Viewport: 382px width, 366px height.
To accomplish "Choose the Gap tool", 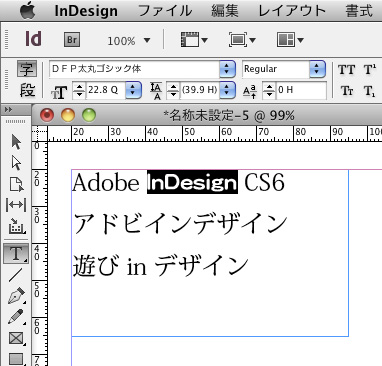I will coord(16,205).
